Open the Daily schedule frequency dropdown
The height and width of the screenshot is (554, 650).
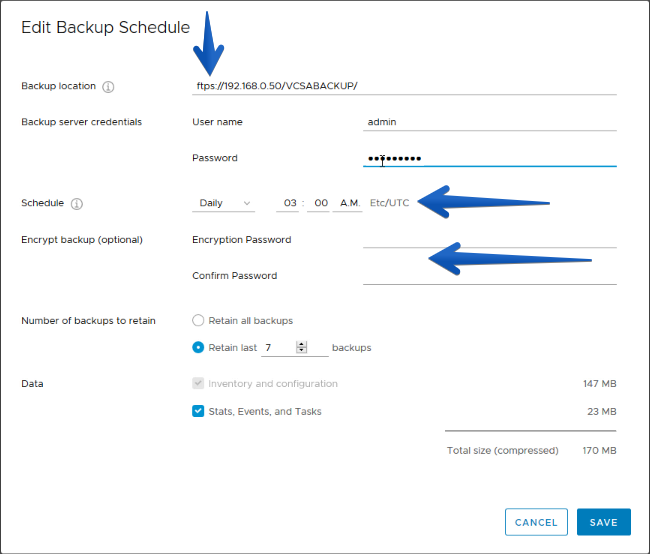pos(223,203)
